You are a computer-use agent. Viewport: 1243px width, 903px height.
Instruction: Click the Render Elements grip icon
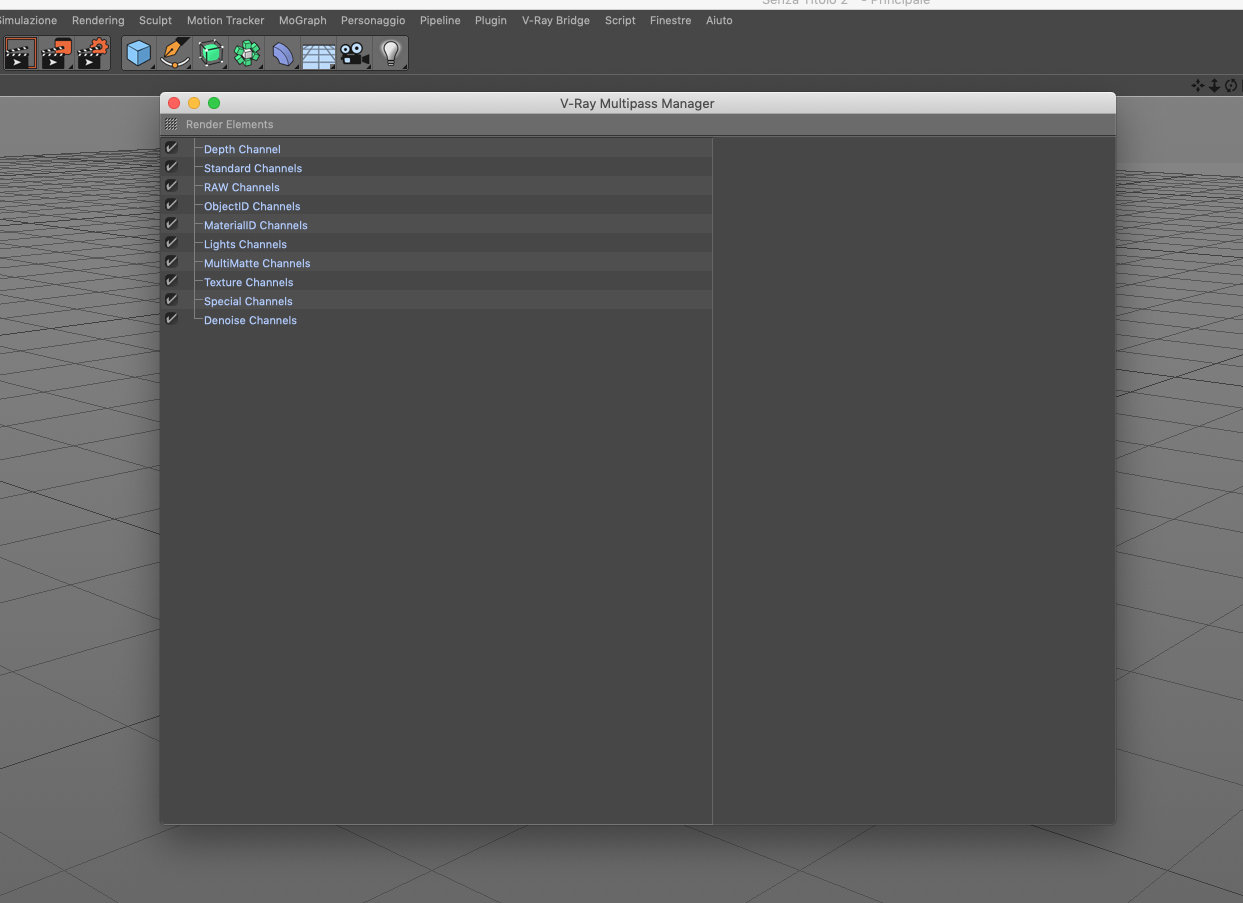(x=171, y=124)
